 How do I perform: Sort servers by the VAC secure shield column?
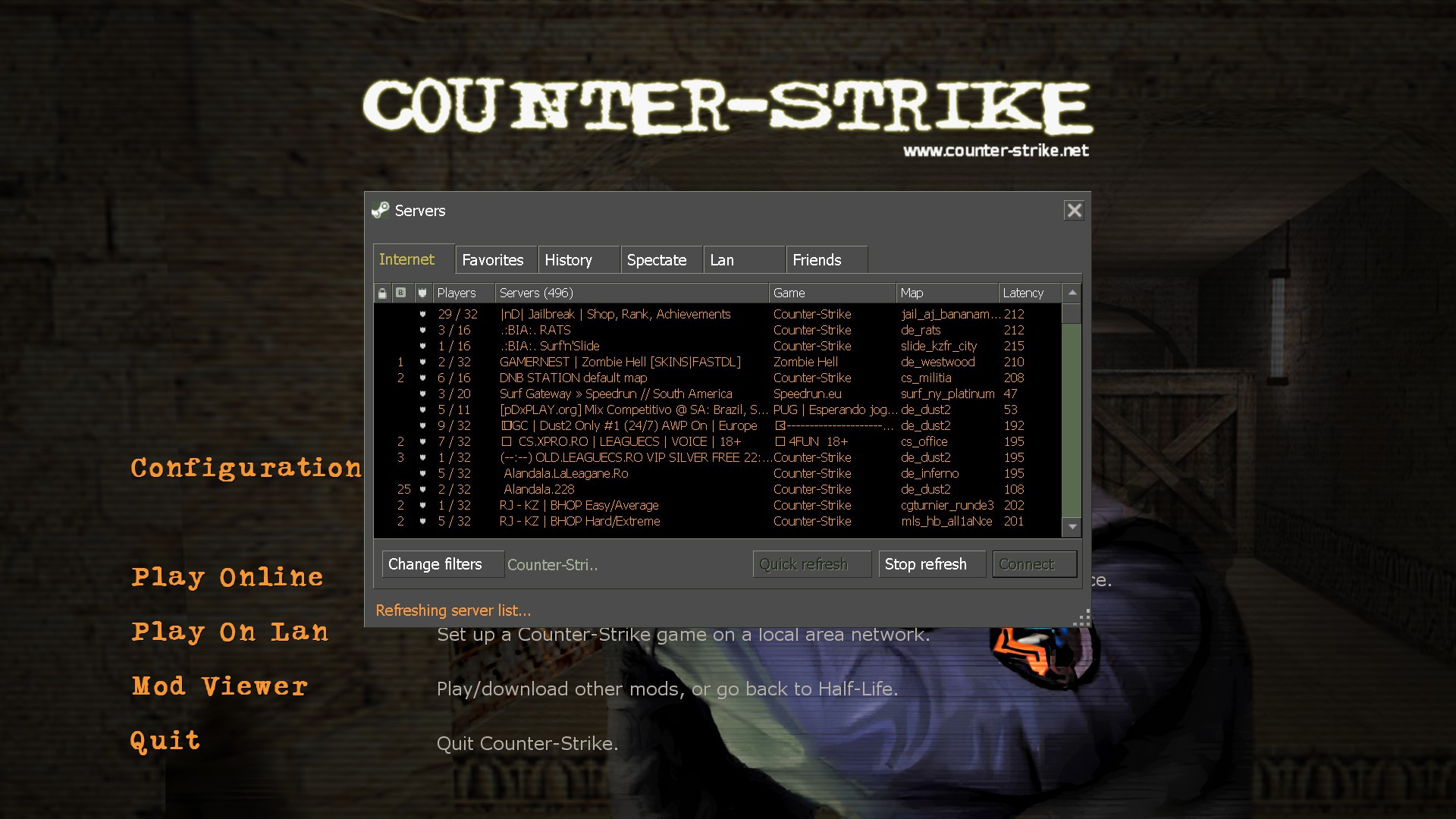click(422, 293)
